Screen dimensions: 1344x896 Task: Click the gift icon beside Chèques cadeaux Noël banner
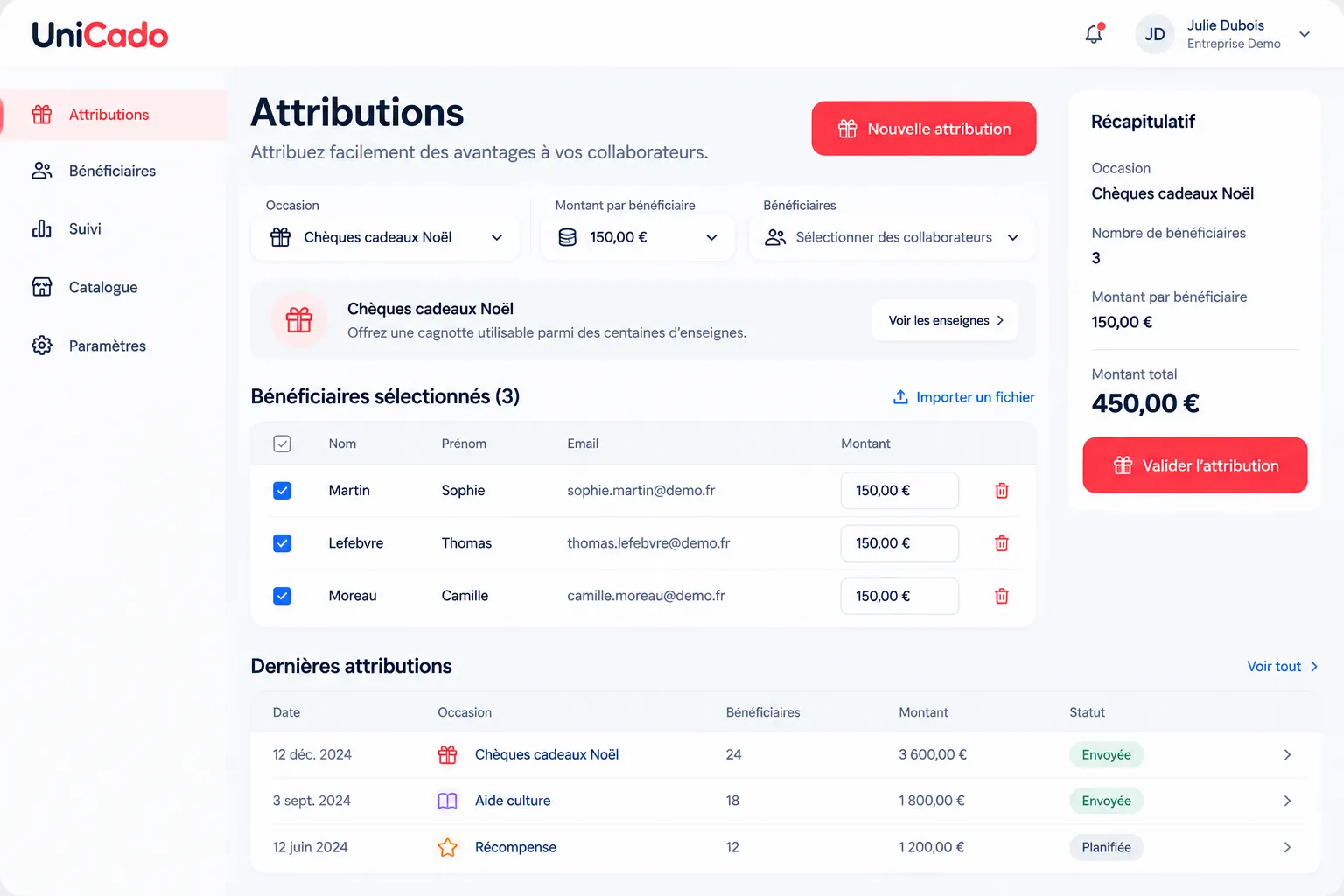pyautogui.click(x=298, y=320)
